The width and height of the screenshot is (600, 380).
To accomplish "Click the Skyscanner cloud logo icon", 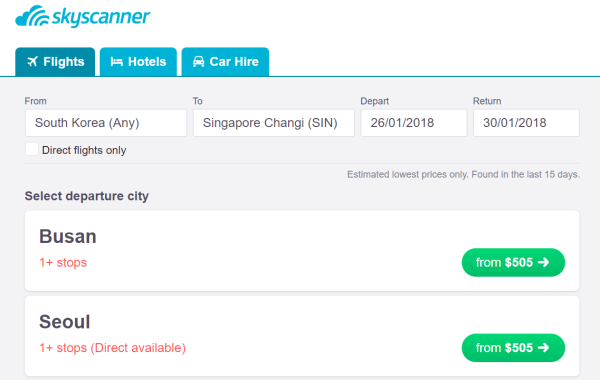I will [x=32, y=16].
